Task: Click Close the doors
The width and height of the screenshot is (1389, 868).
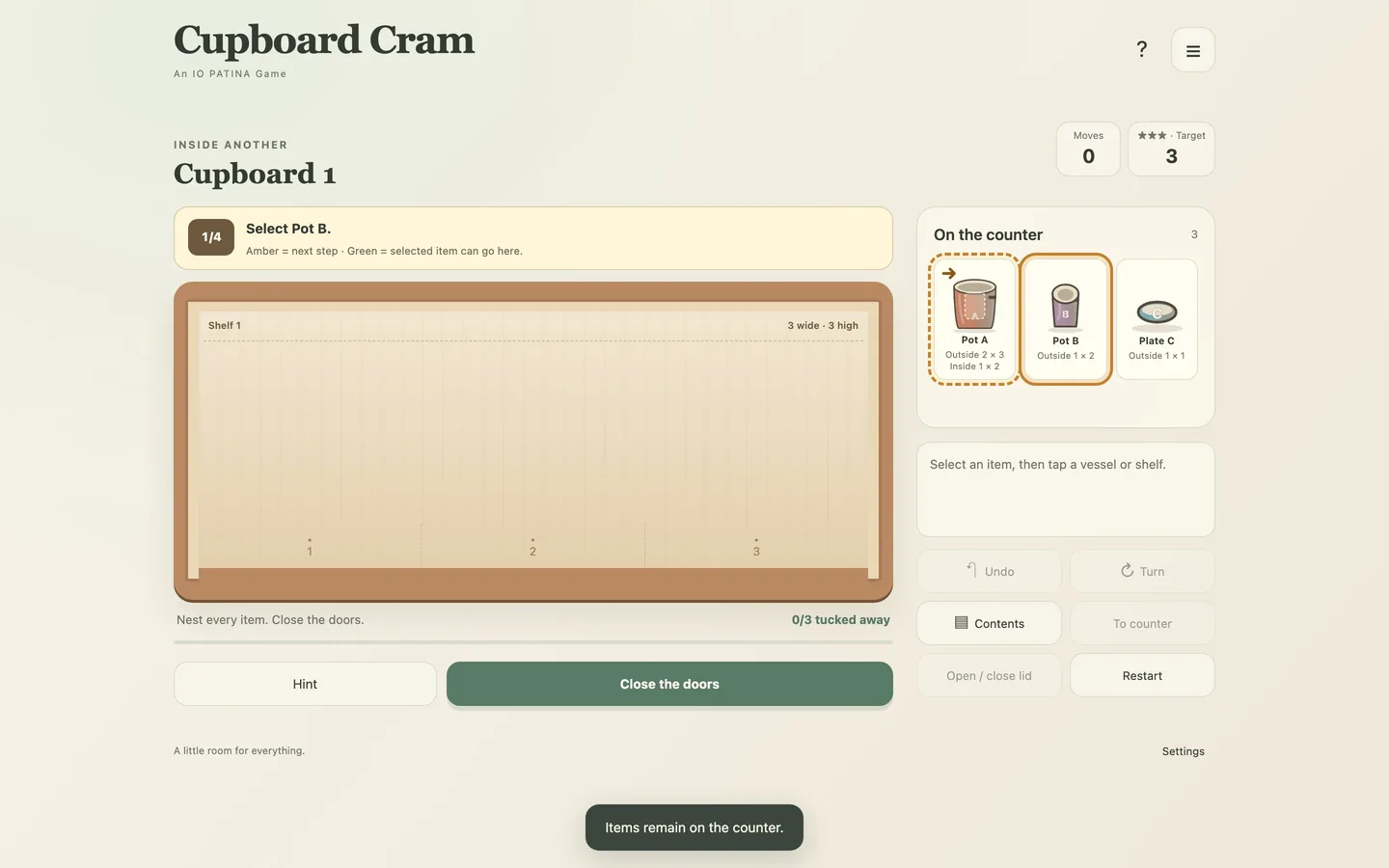Action: (669, 684)
